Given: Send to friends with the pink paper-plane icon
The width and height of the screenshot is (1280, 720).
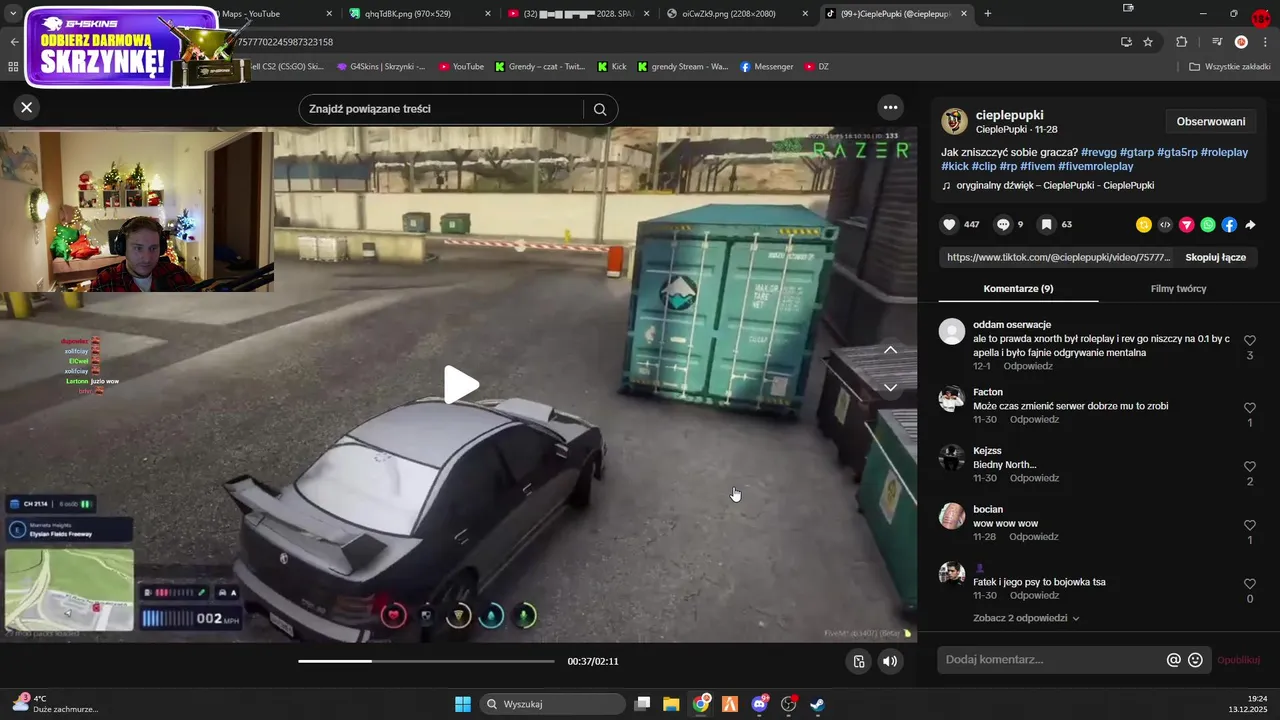Looking at the screenshot, I should point(1187,225).
